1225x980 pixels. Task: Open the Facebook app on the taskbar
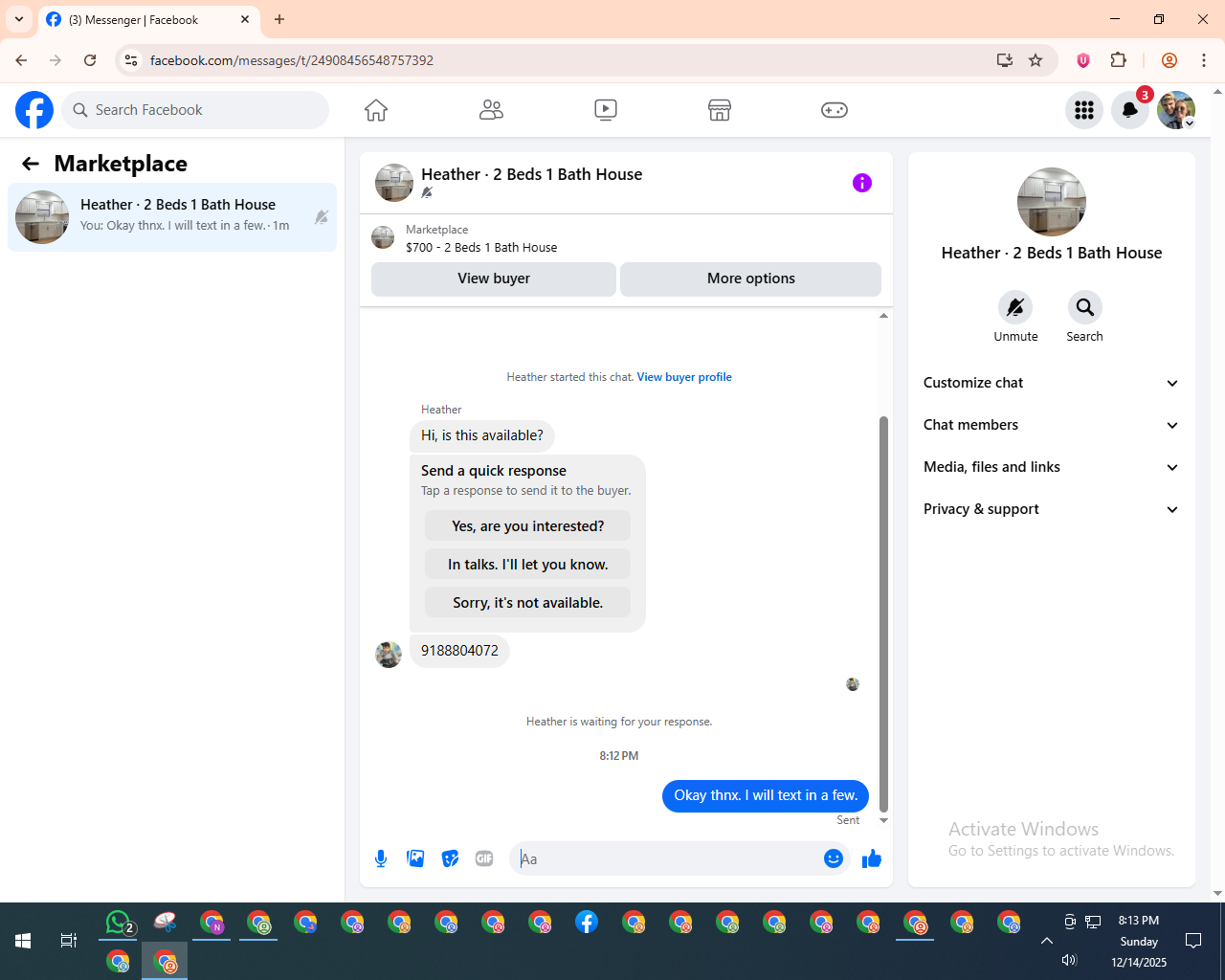coord(587,923)
